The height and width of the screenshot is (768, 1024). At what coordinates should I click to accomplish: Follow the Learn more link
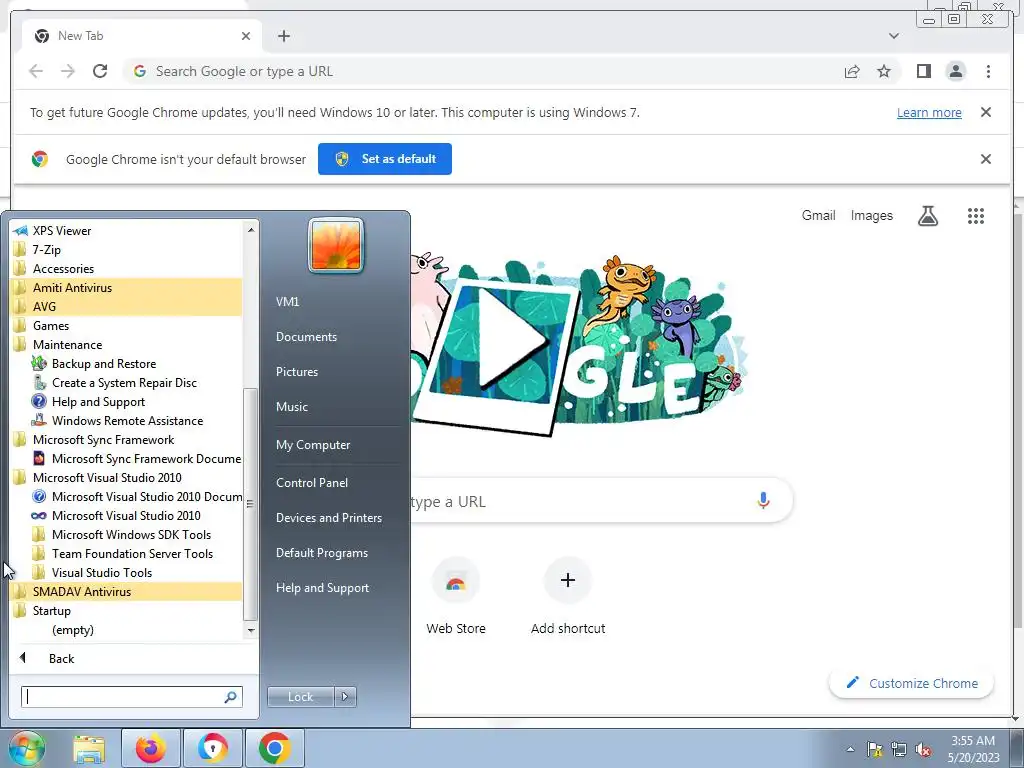pyautogui.click(x=929, y=112)
